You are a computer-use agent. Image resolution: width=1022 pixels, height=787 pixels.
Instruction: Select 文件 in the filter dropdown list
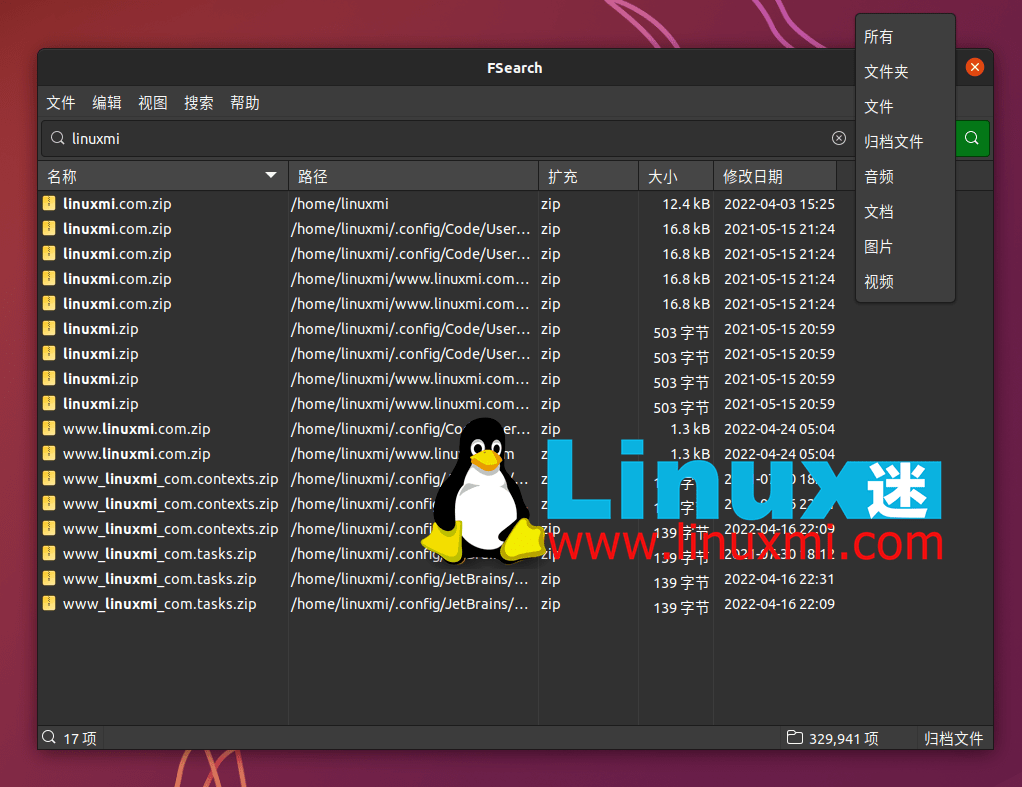pos(905,106)
